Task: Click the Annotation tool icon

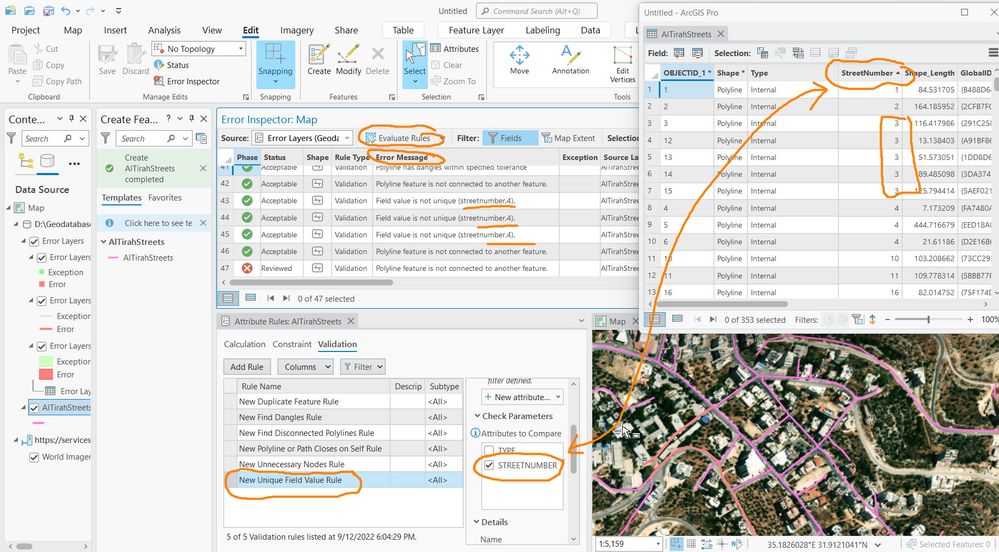Action: click(x=571, y=57)
